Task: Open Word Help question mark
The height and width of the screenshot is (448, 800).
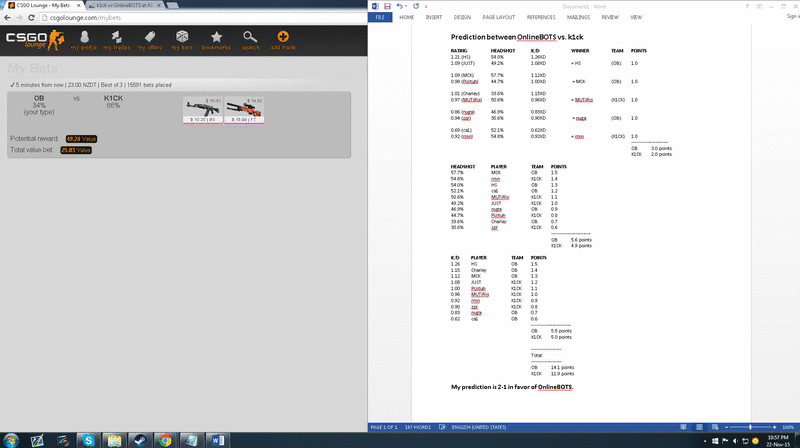Action: coord(747,6)
